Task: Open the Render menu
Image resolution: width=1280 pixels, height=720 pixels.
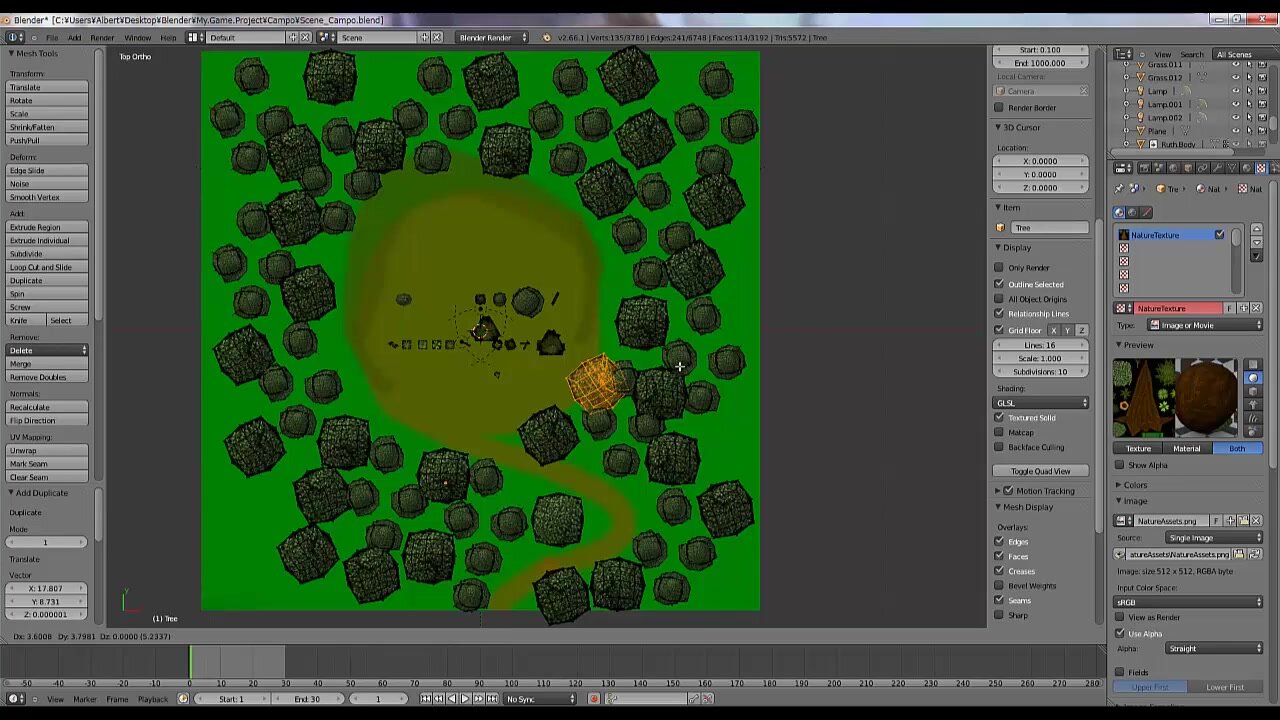Action: pos(102,38)
